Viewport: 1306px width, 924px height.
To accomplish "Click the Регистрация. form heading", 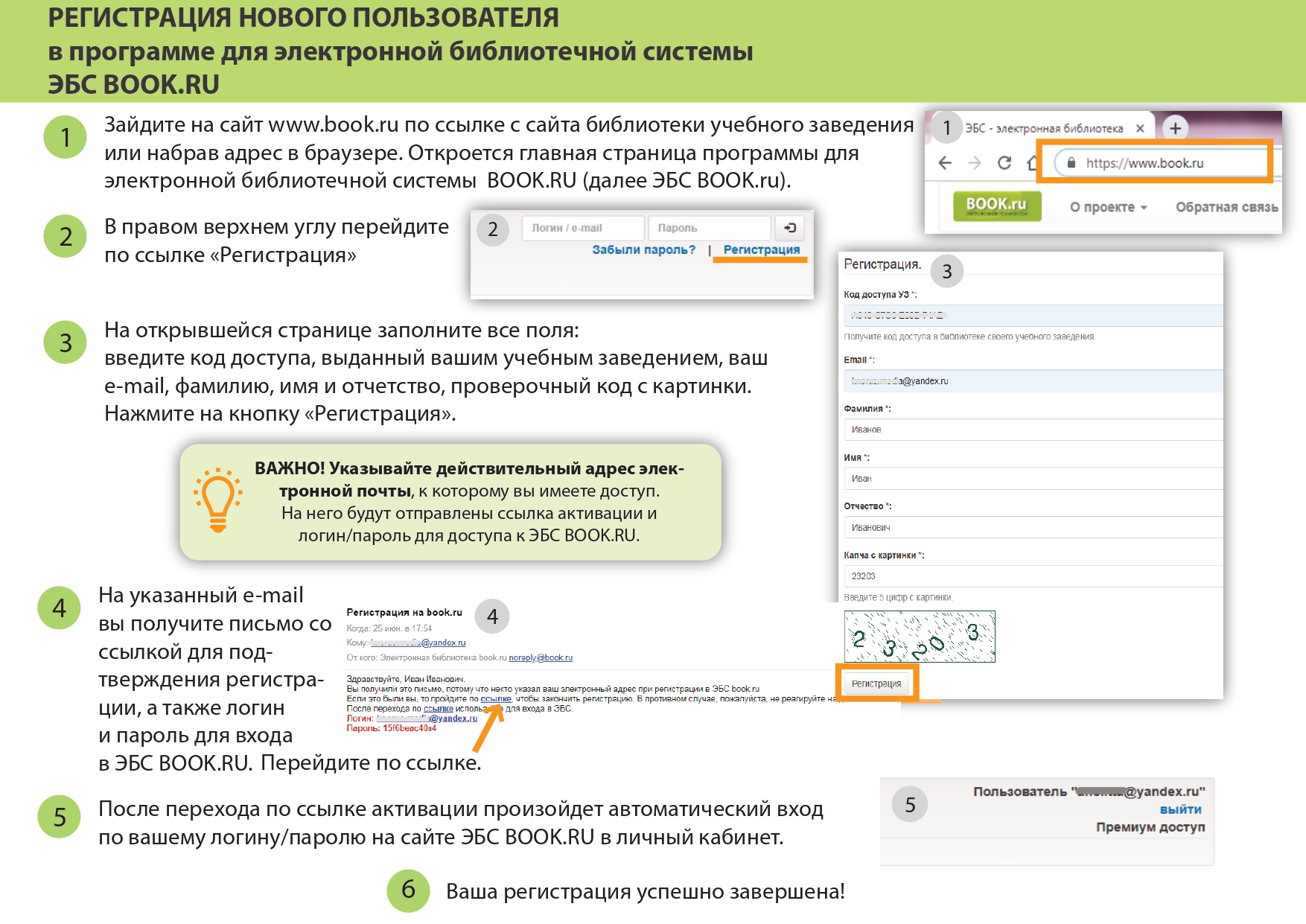I will 882,264.
